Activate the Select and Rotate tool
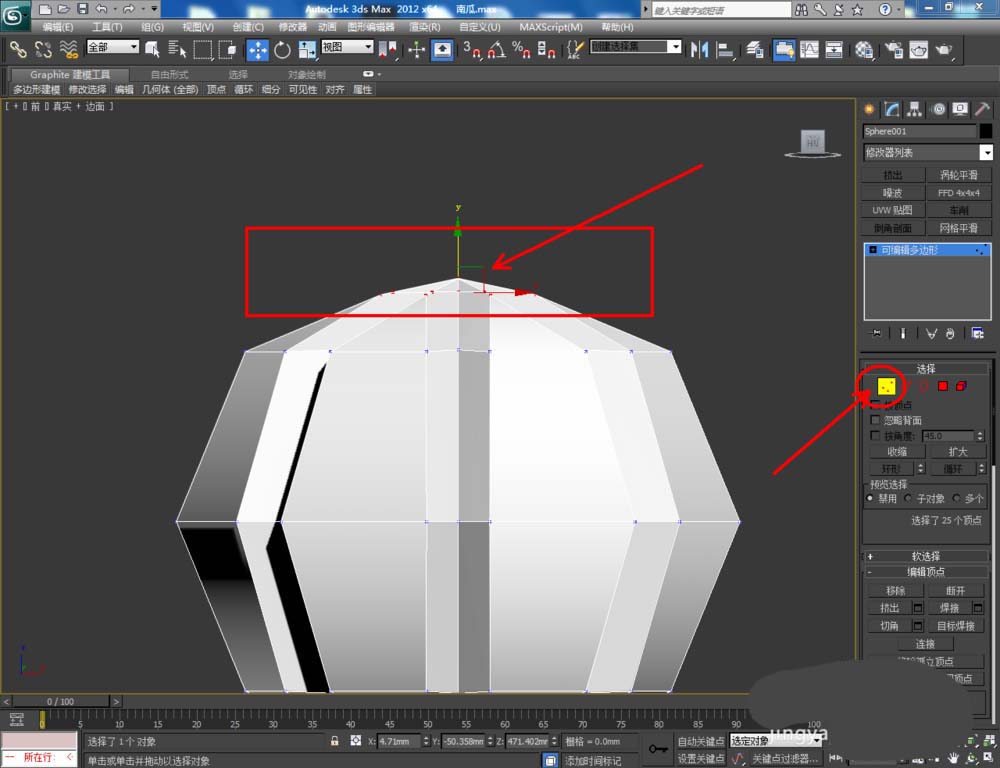 pyautogui.click(x=282, y=50)
